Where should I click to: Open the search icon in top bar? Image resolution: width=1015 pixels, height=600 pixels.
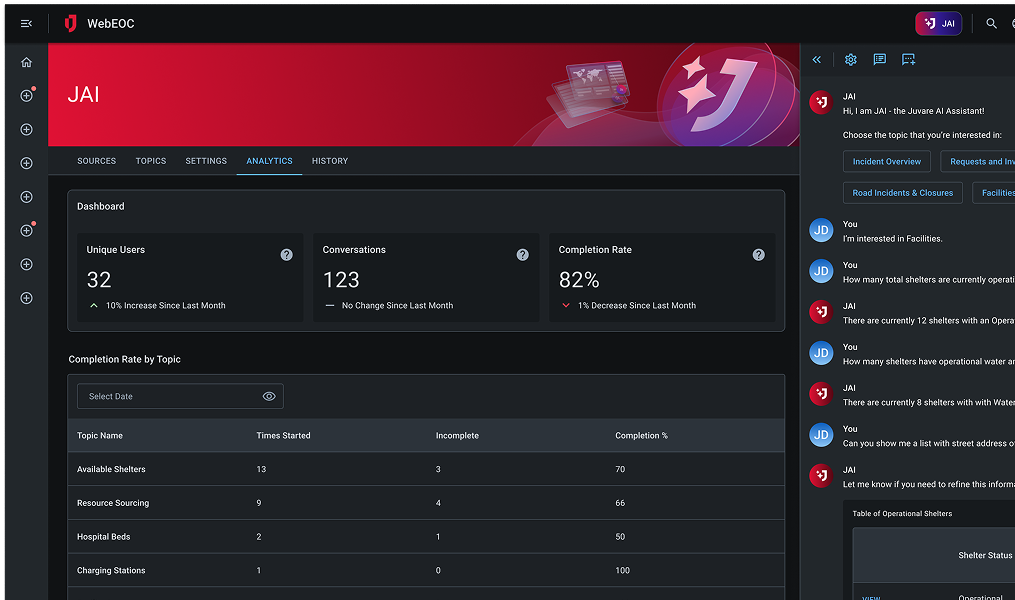coord(991,23)
